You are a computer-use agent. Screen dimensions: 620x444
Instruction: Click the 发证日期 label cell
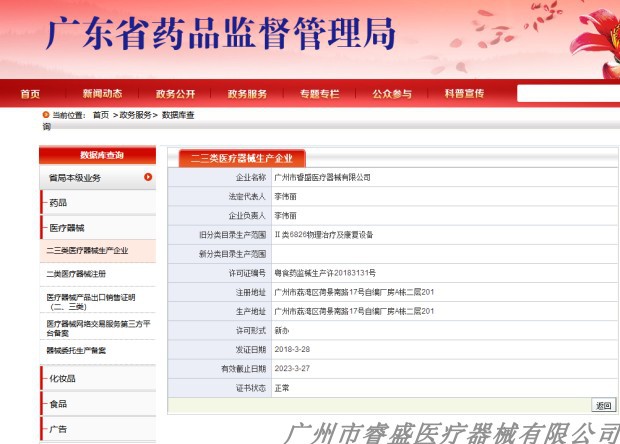tap(220, 350)
